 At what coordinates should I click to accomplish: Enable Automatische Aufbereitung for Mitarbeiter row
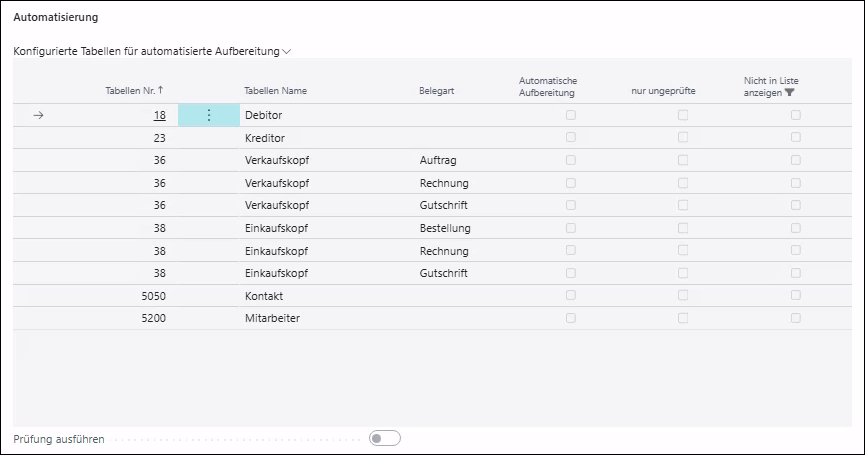[571, 318]
